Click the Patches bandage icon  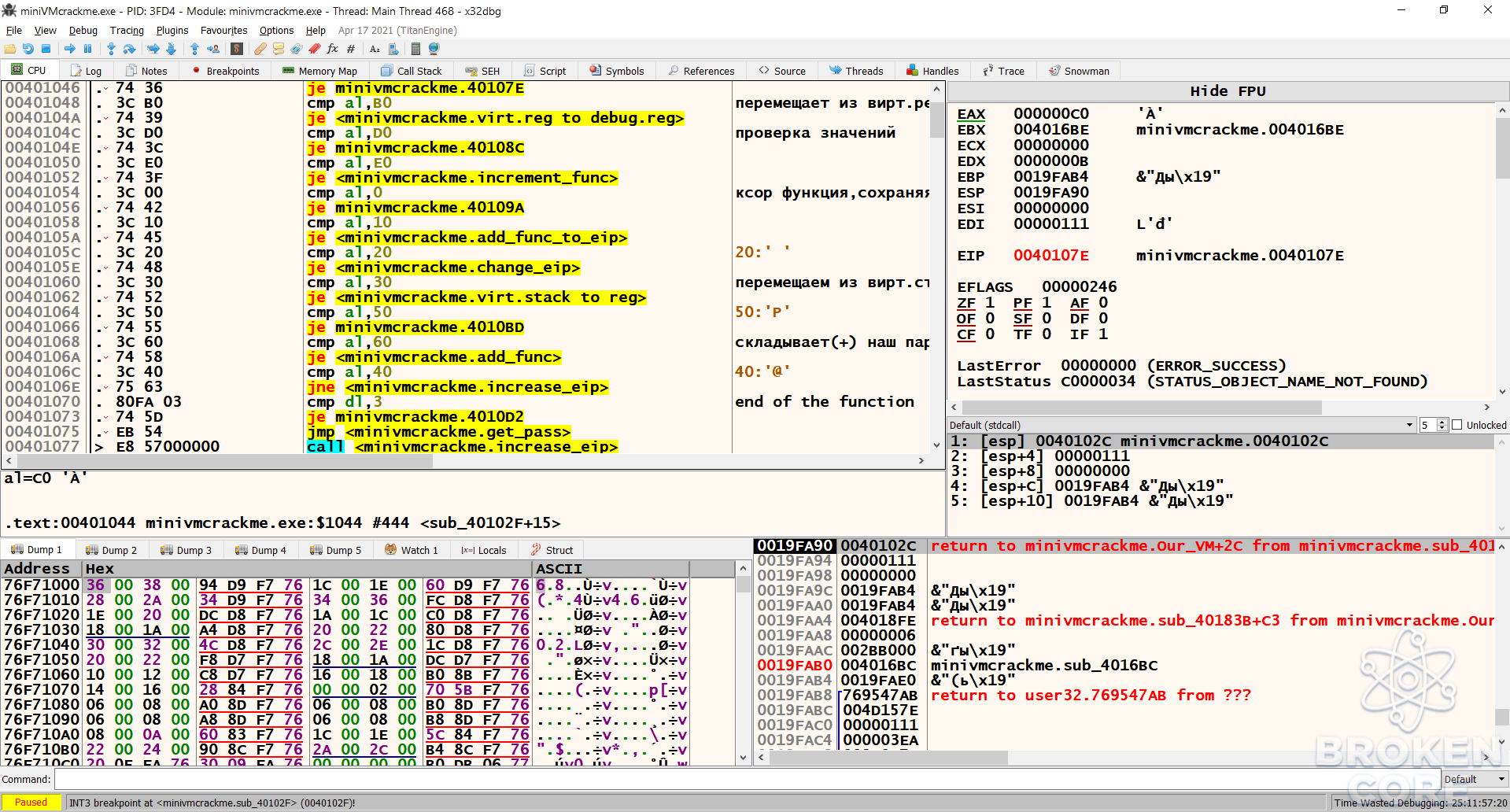click(260, 49)
